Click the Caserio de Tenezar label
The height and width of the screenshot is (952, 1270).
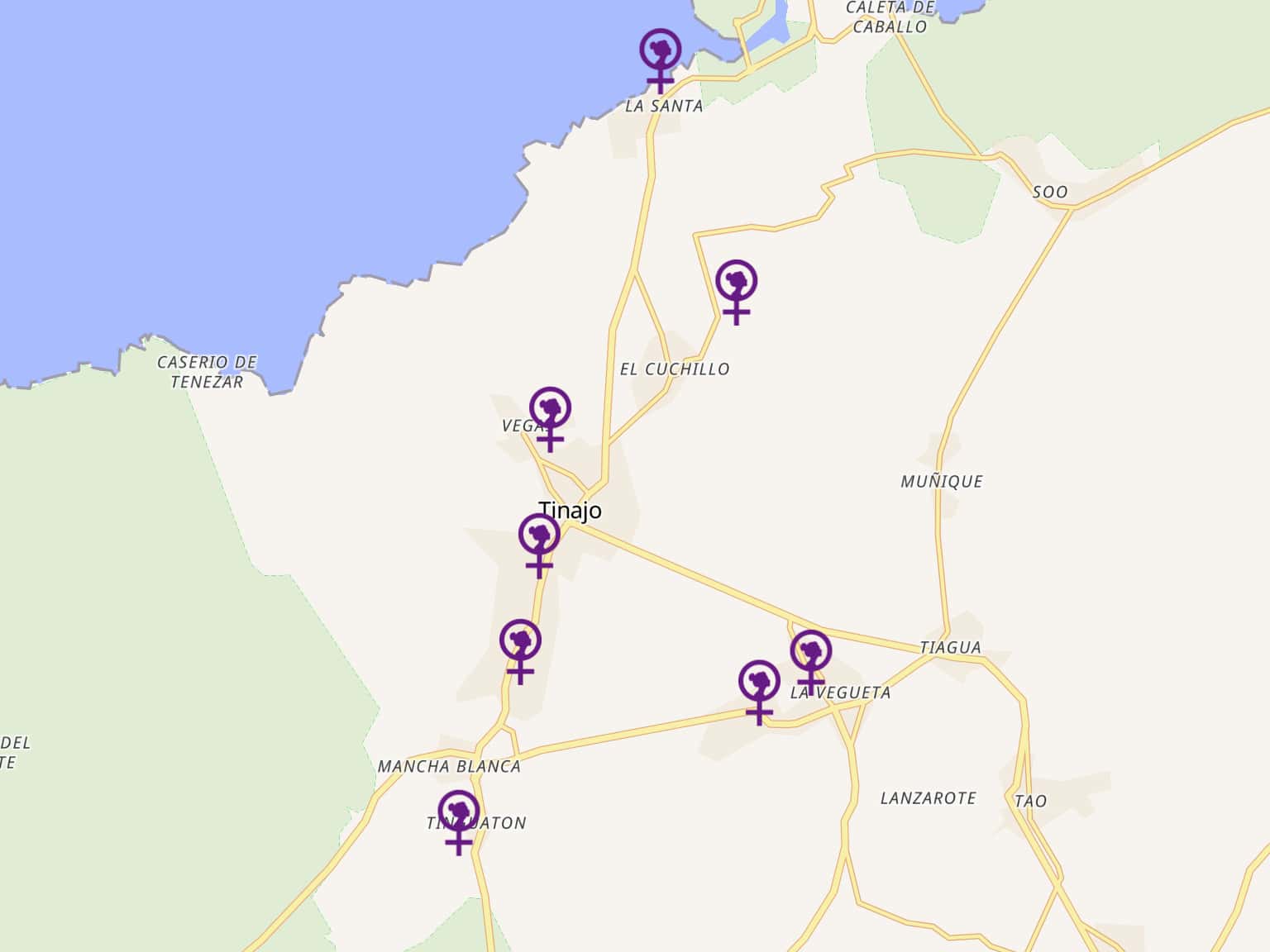207,372
